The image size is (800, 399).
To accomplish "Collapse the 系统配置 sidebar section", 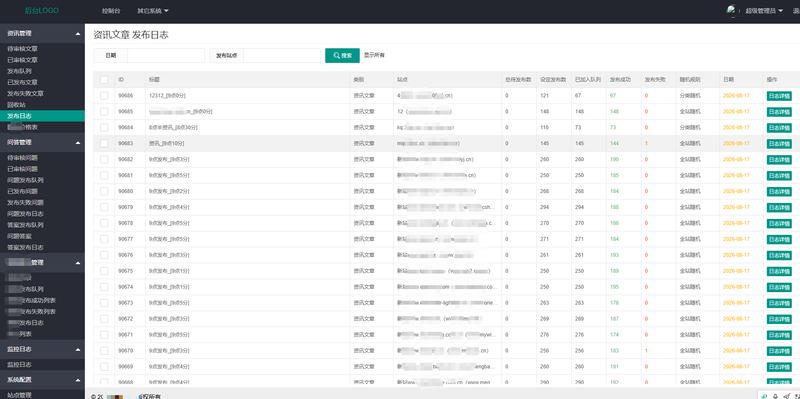I will [x=42, y=380].
